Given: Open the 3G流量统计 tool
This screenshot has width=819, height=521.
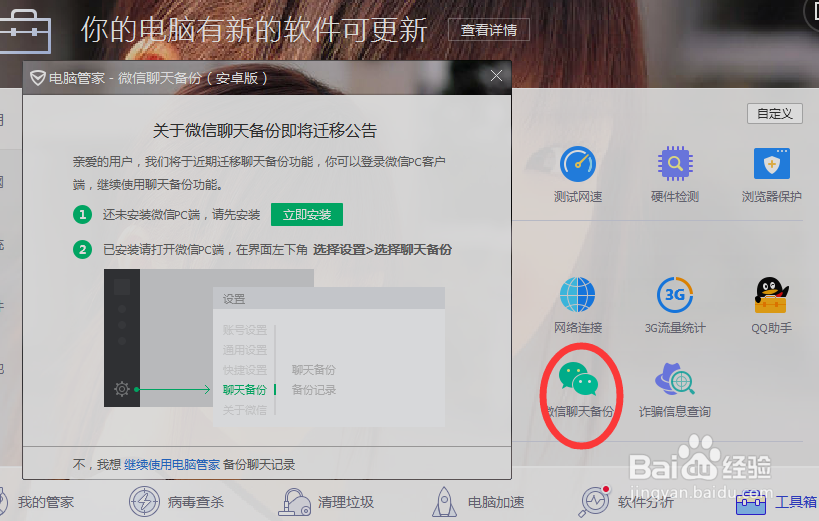Looking at the screenshot, I should click(675, 306).
